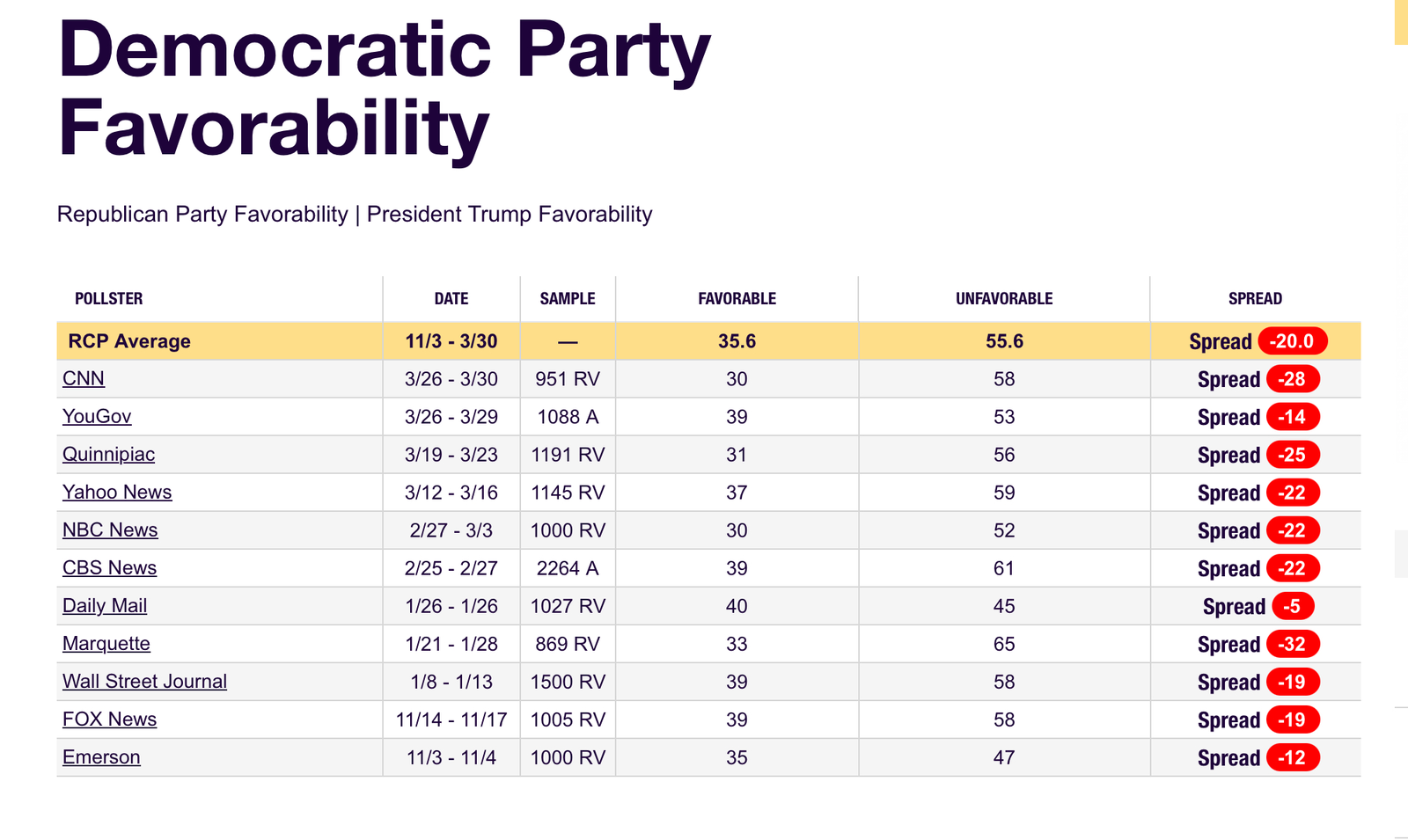The width and height of the screenshot is (1408, 840).
Task: Open the Emerson poll link
Action: pyautogui.click(x=101, y=757)
